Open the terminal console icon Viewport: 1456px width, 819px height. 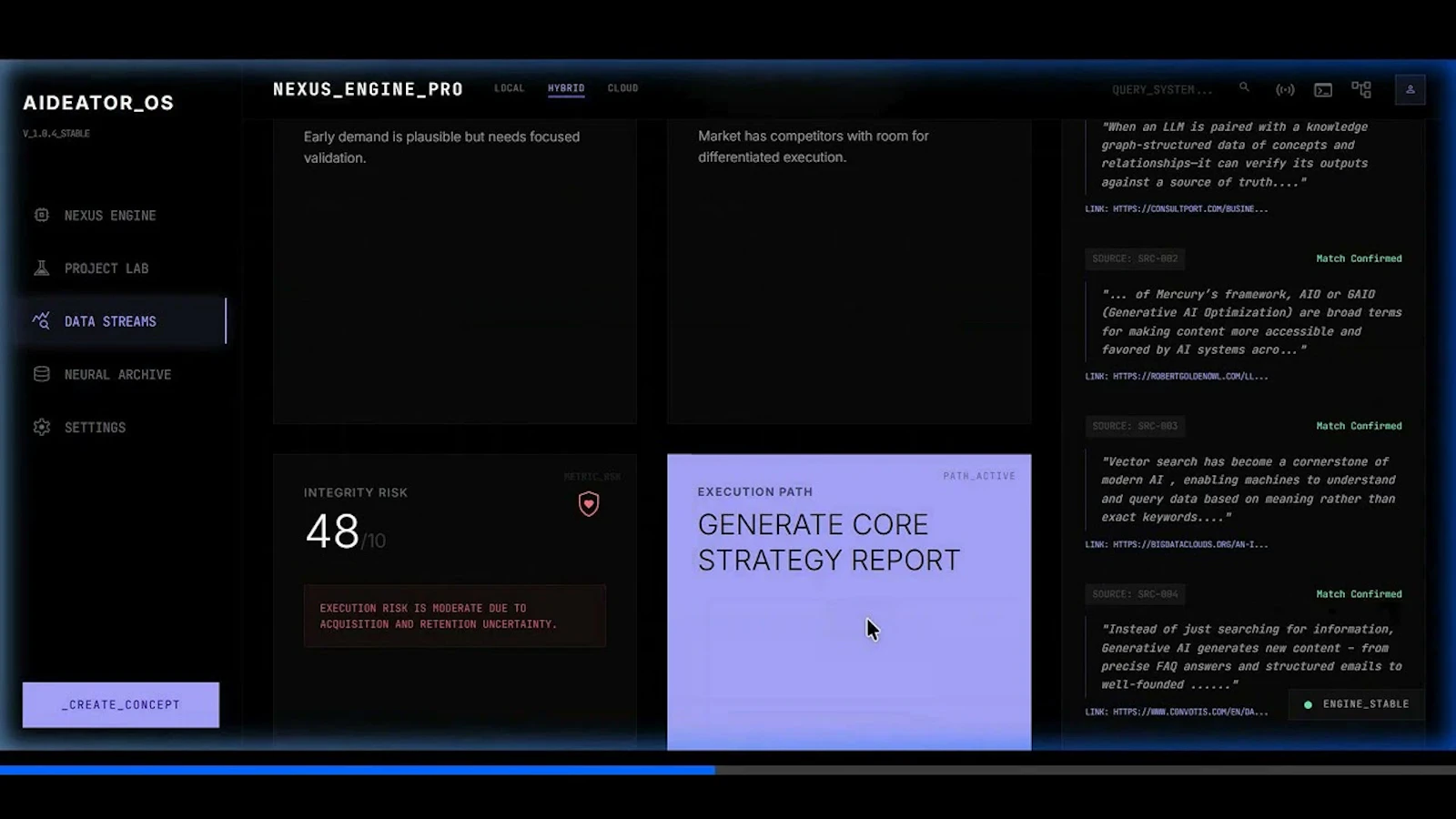coord(1323,89)
